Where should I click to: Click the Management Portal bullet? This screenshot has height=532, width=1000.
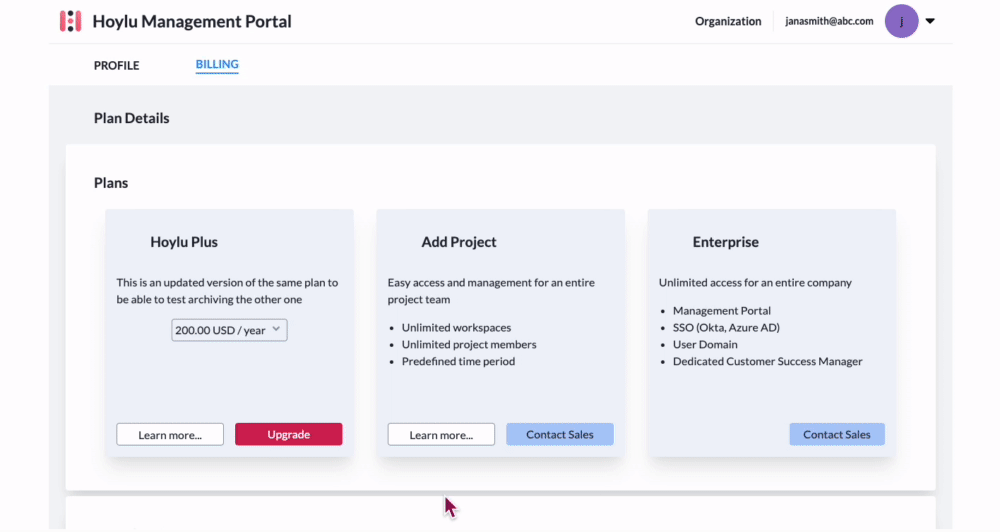pos(721,311)
